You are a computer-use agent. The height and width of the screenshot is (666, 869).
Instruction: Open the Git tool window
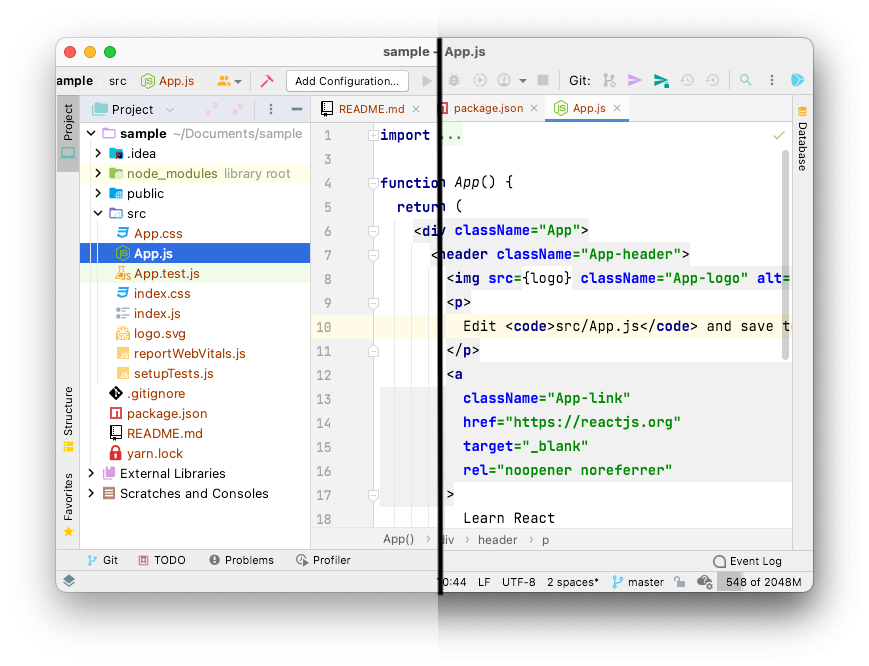pyautogui.click(x=103, y=560)
